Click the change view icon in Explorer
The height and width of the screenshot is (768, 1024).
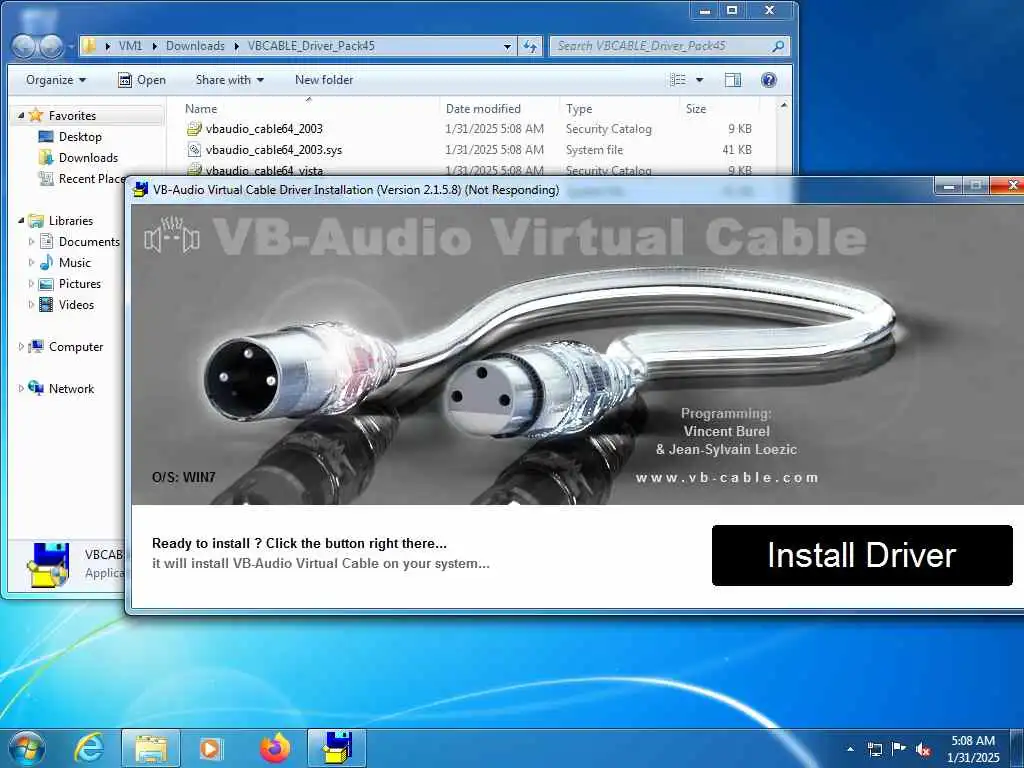pyautogui.click(x=678, y=80)
